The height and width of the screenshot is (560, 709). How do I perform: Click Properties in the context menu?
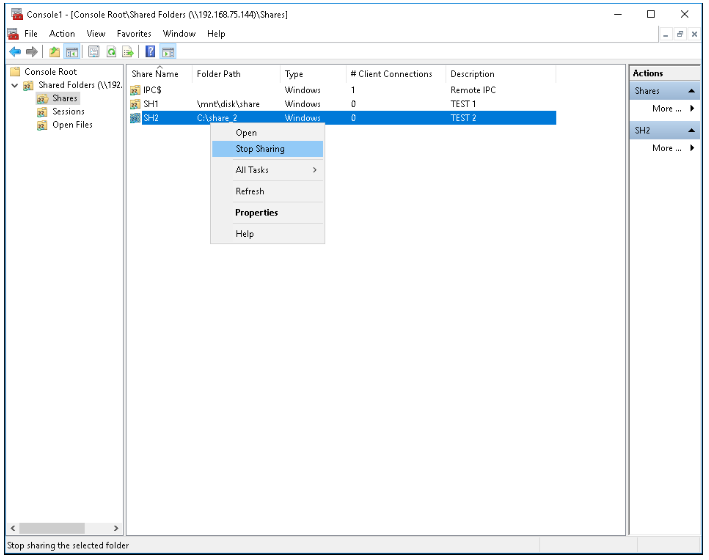point(256,213)
